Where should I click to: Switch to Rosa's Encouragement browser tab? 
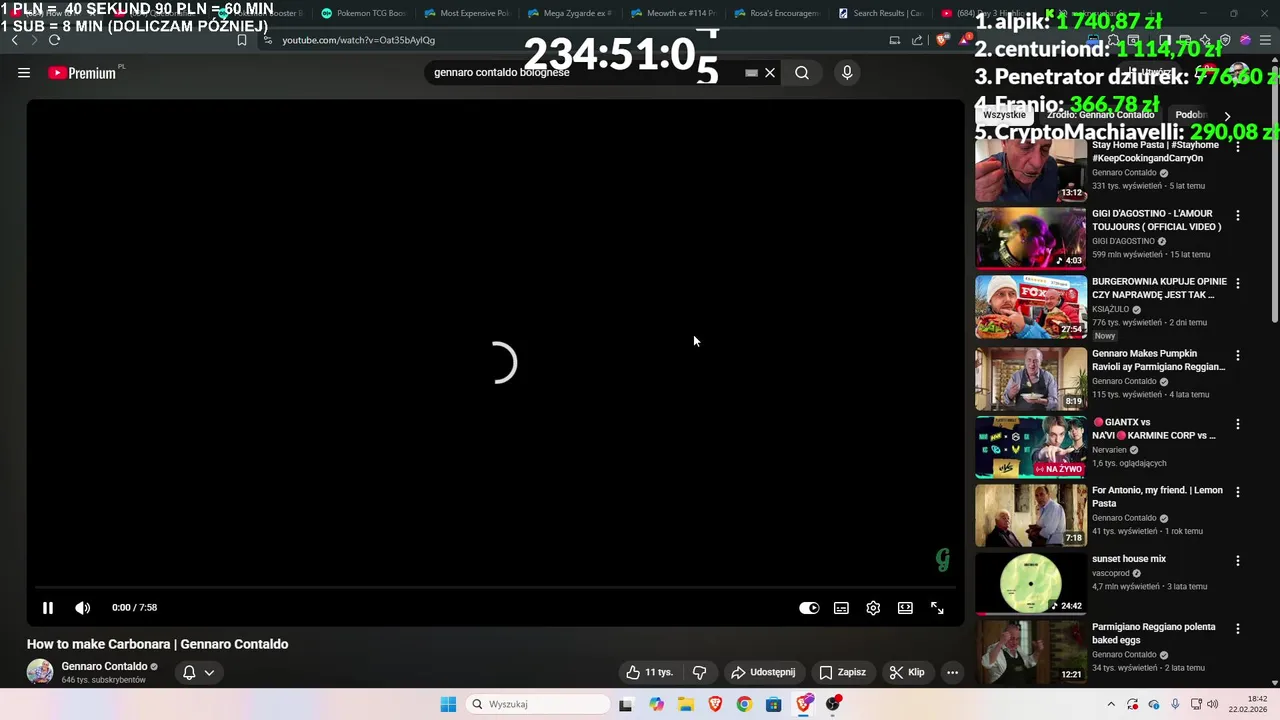click(x=777, y=13)
